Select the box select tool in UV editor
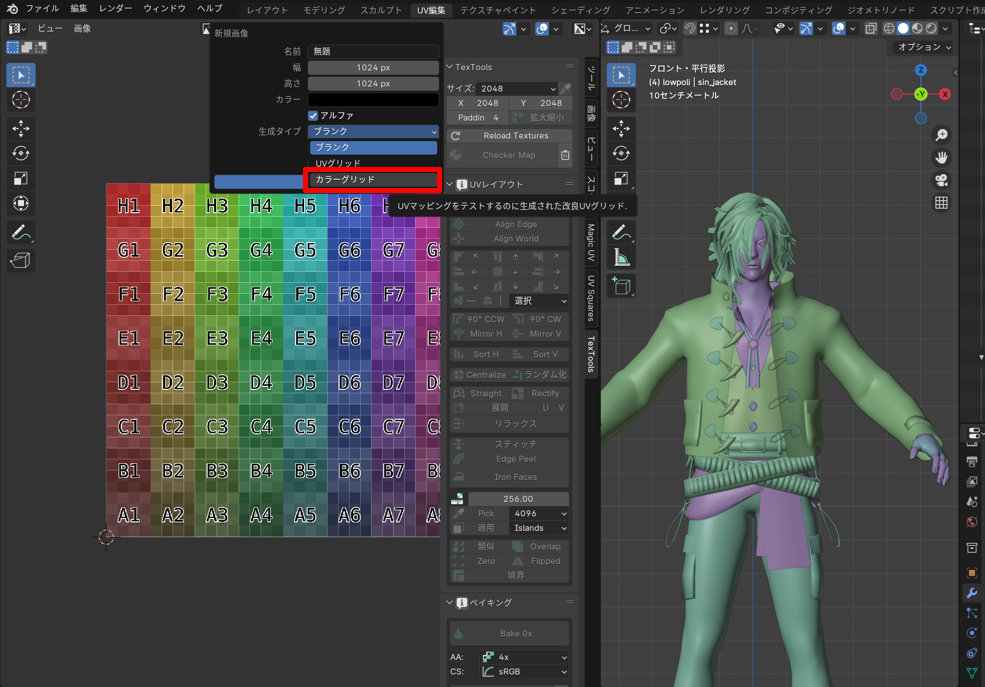The image size is (985, 687). coord(21,75)
